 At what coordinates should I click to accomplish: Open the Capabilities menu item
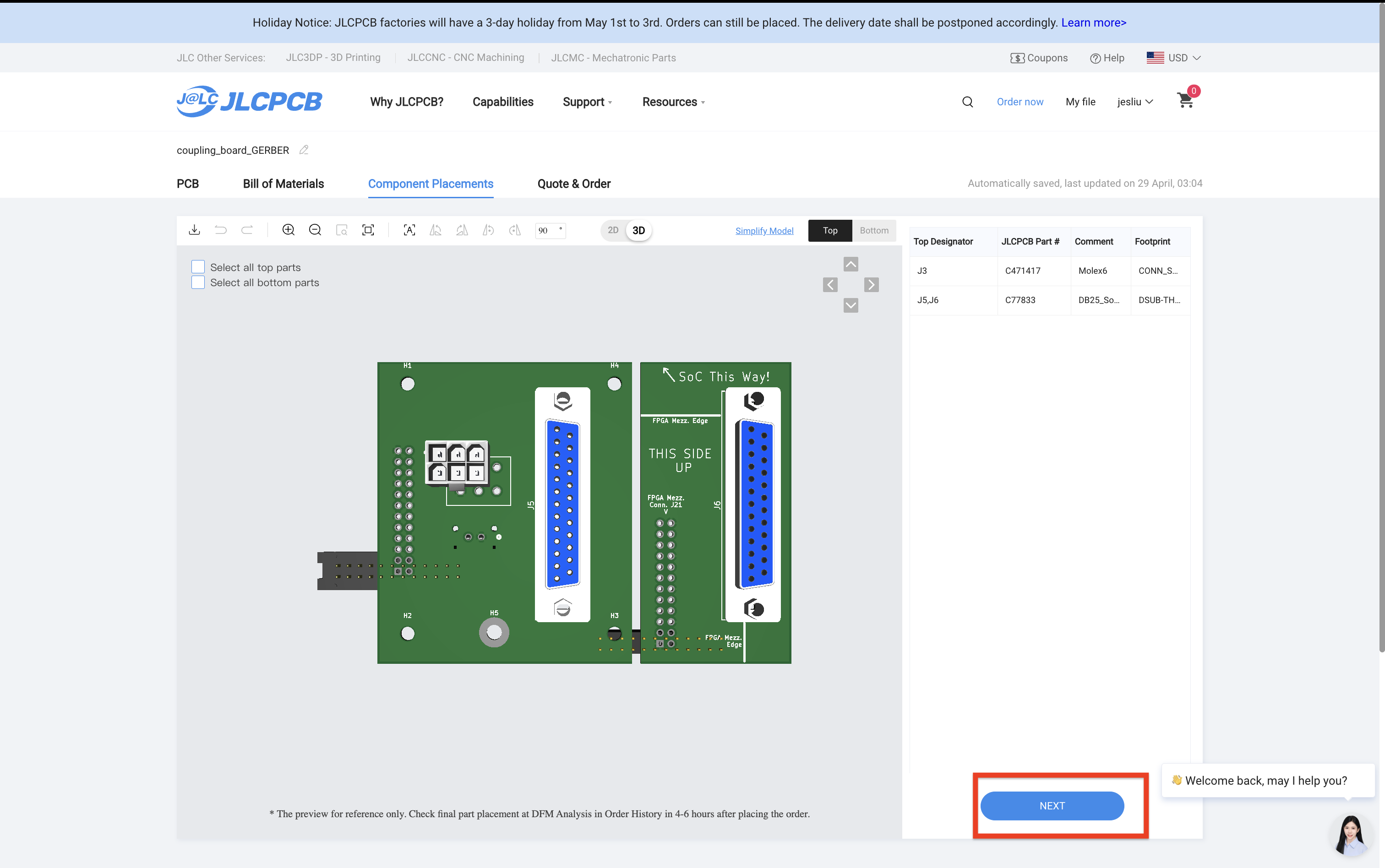click(503, 102)
